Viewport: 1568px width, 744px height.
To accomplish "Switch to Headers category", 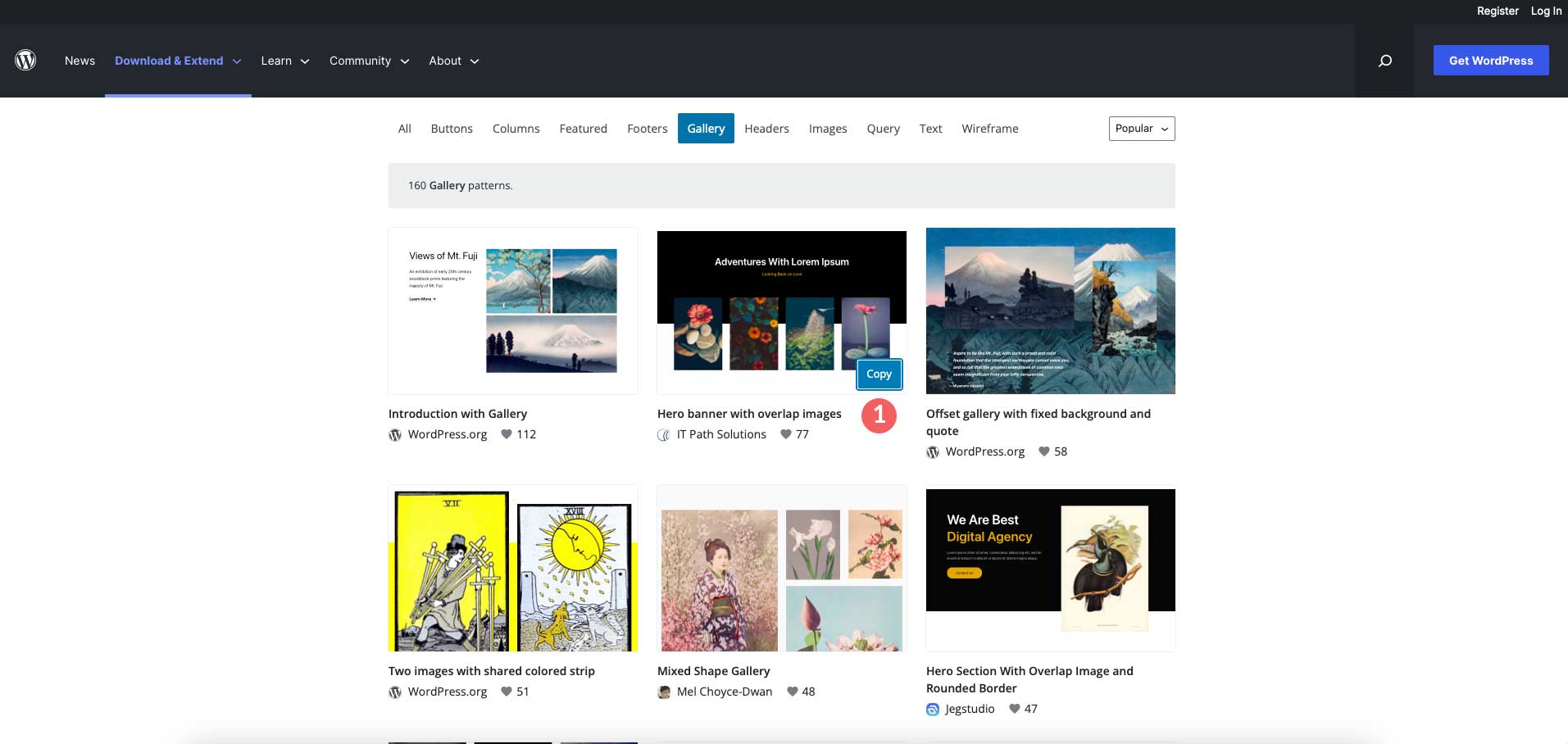I will [767, 129].
